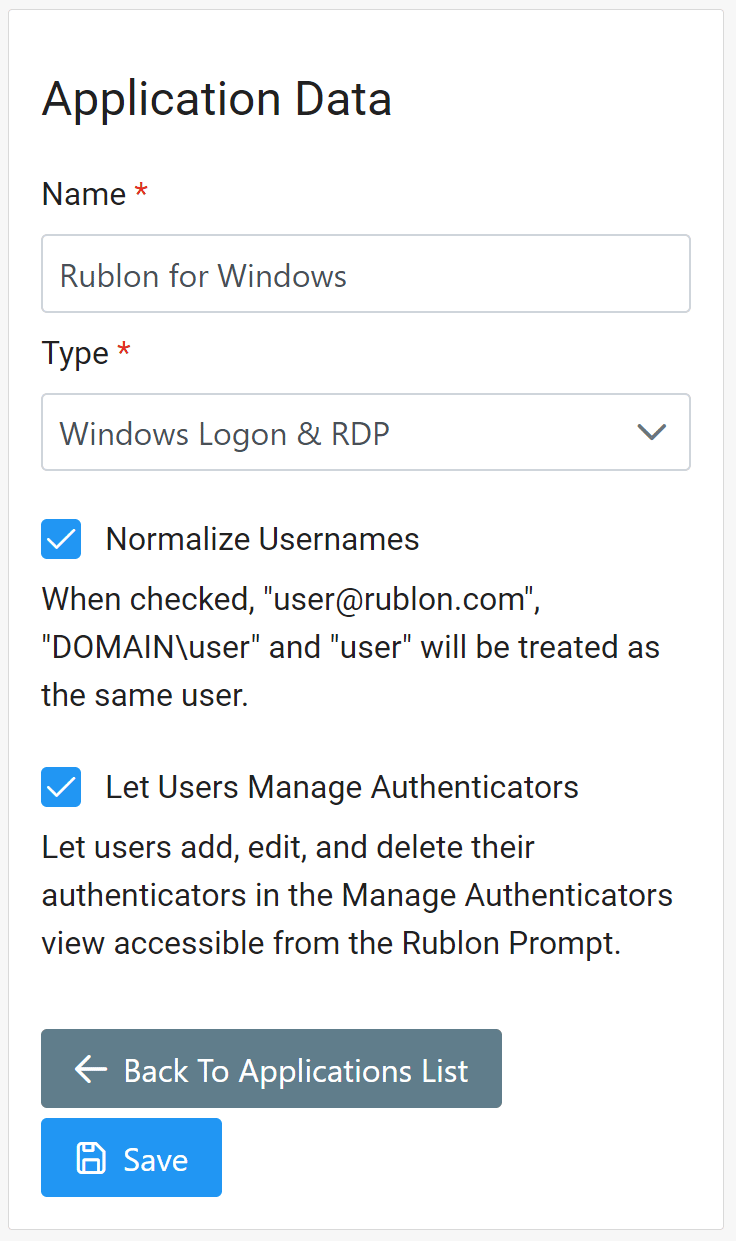Click the "Normalize Usernames" label text
Viewport: 736px width, 1241px height.
coord(262,539)
